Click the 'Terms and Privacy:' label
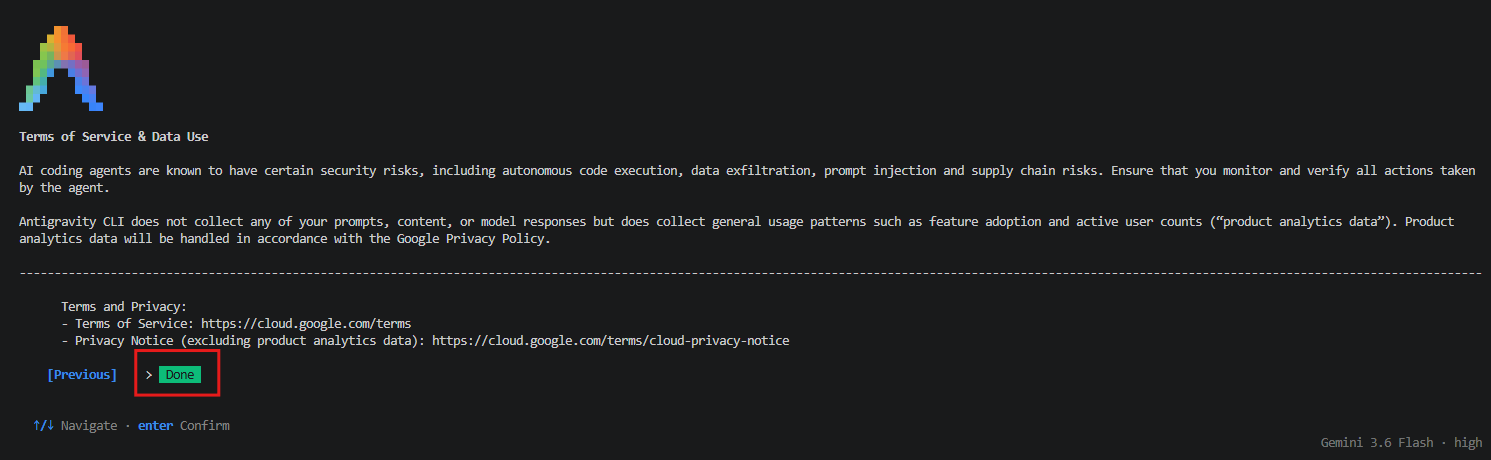Image resolution: width=1491 pixels, height=460 pixels. coord(124,307)
